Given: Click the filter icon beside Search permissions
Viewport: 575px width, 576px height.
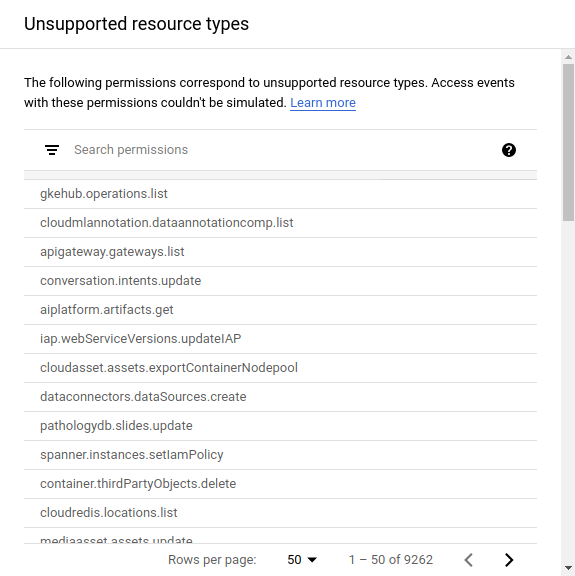Looking at the screenshot, I should pos(52,150).
